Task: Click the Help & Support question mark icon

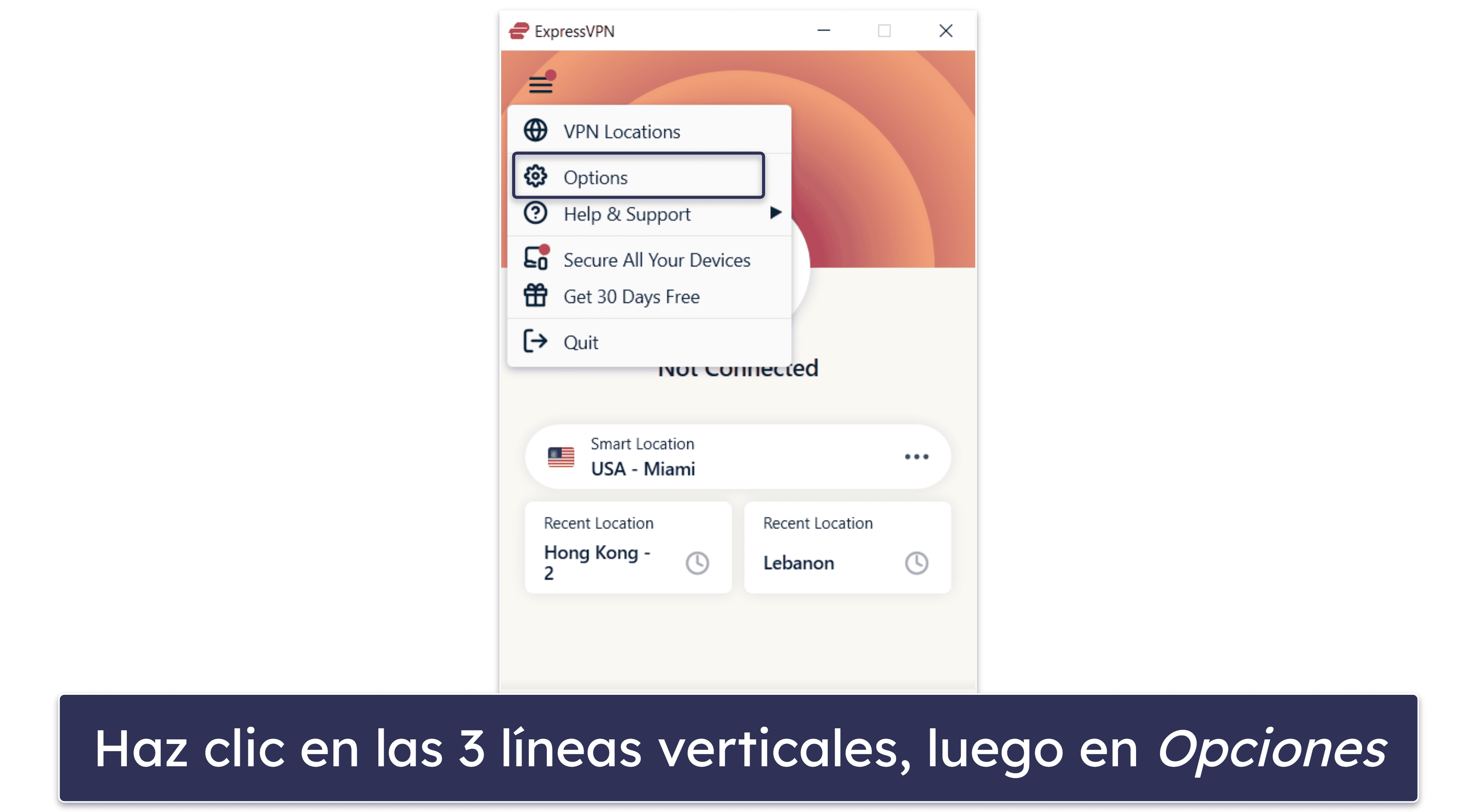Action: [x=536, y=213]
